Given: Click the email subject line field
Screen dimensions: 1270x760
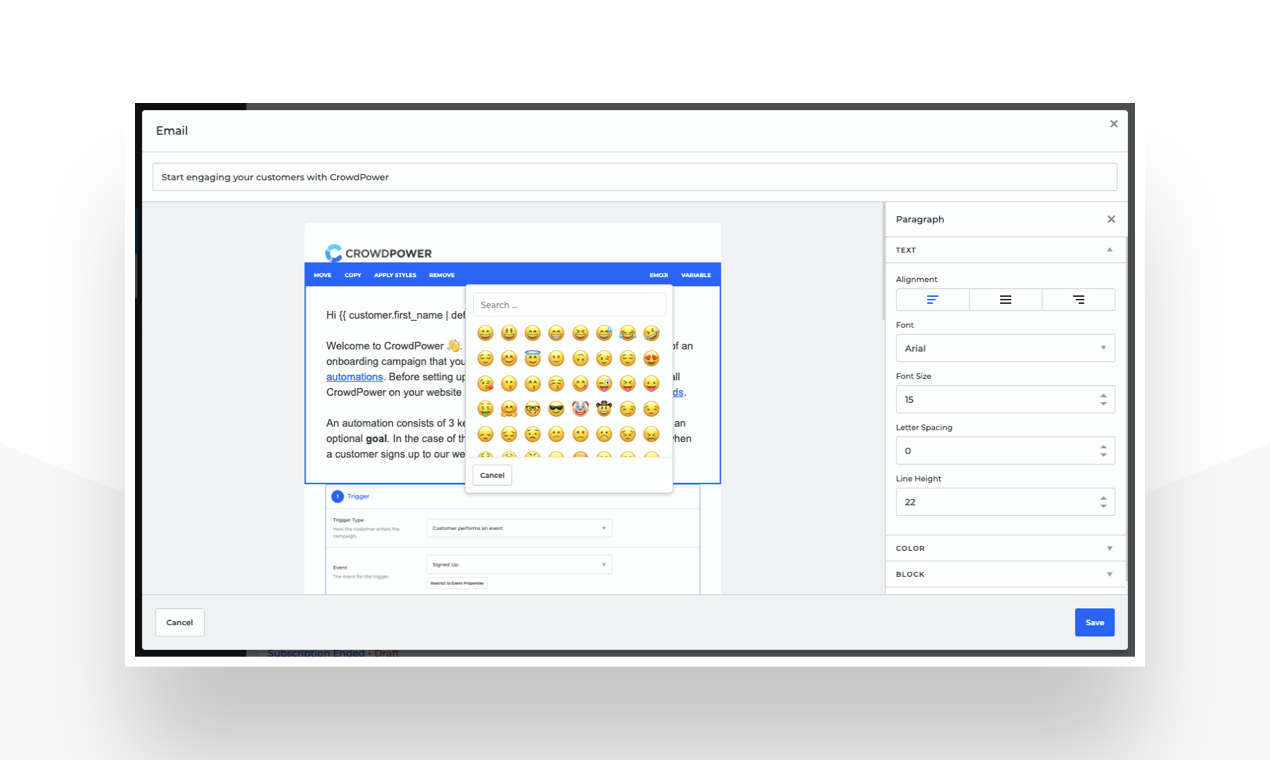Looking at the screenshot, I should click(x=635, y=177).
